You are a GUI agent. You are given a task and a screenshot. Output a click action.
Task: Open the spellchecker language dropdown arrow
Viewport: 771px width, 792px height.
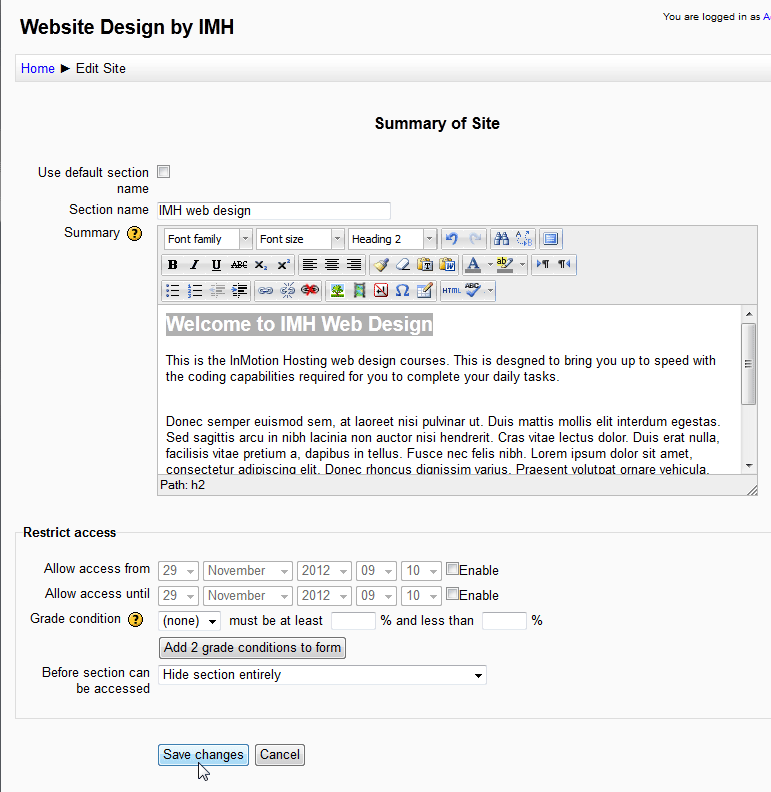(490, 291)
